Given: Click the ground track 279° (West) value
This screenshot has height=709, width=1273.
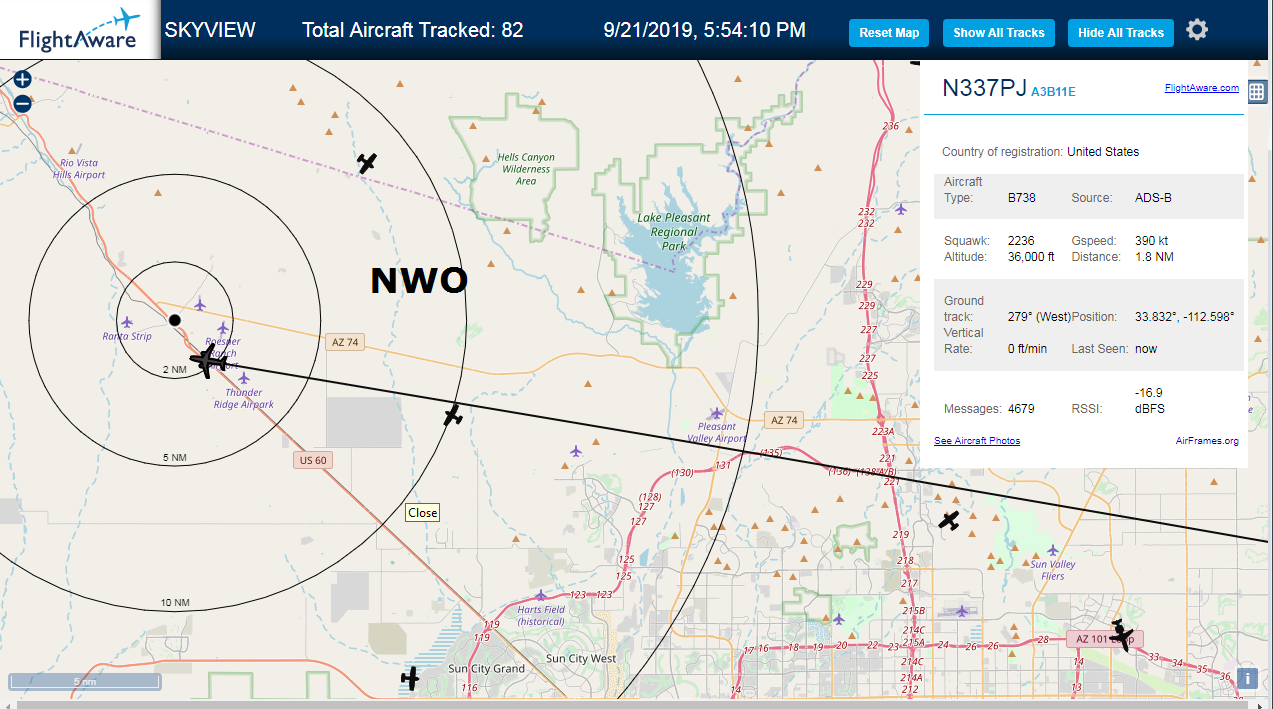Looking at the screenshot, I should click(1038, 316).
